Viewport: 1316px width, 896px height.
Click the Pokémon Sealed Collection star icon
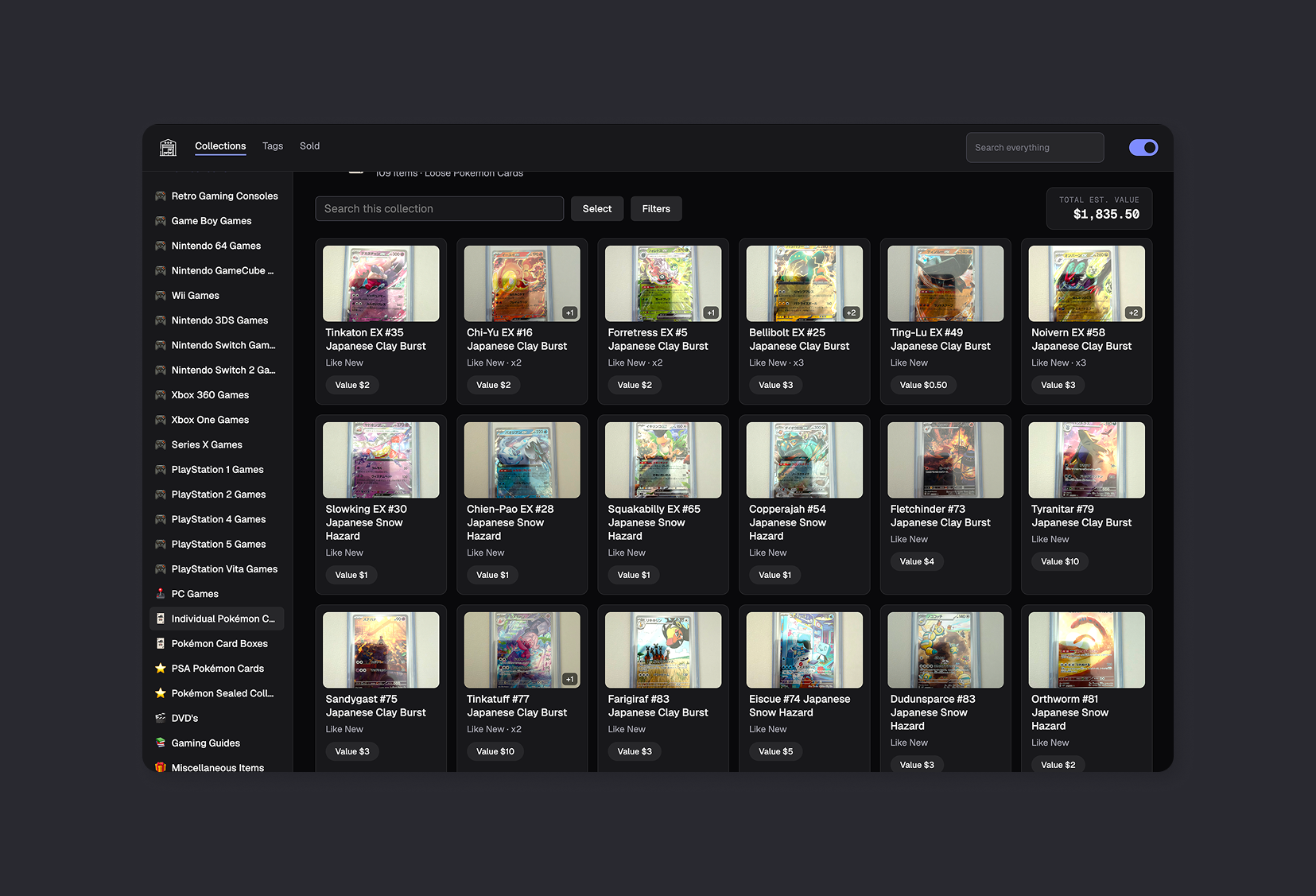click(x=161, y=693)
